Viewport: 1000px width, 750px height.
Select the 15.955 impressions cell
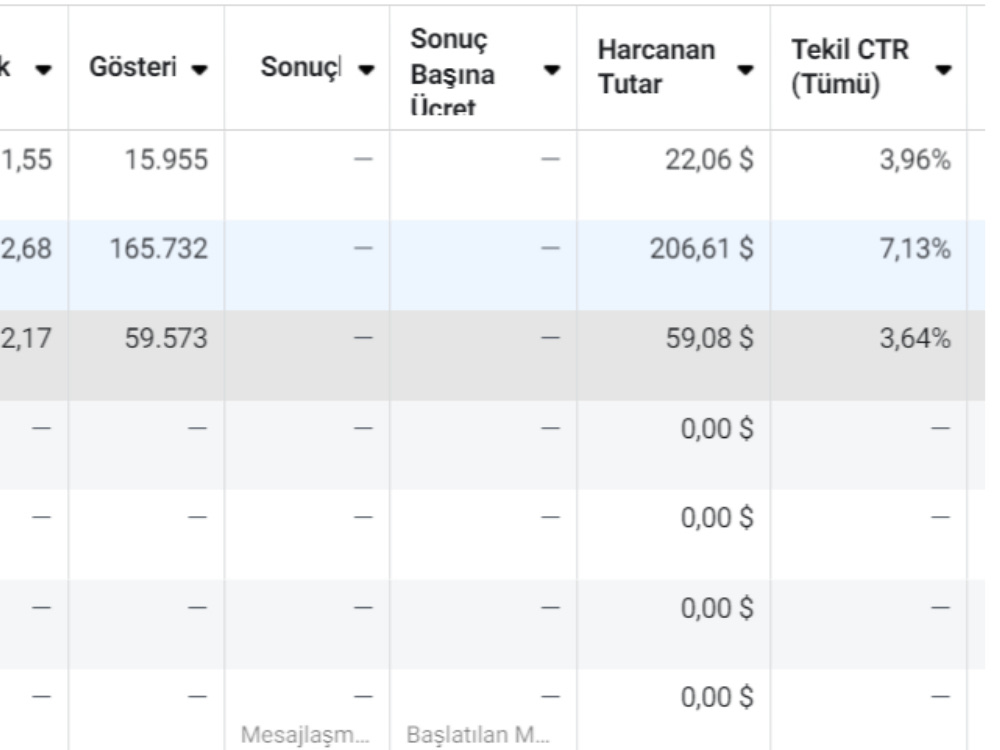166,159
